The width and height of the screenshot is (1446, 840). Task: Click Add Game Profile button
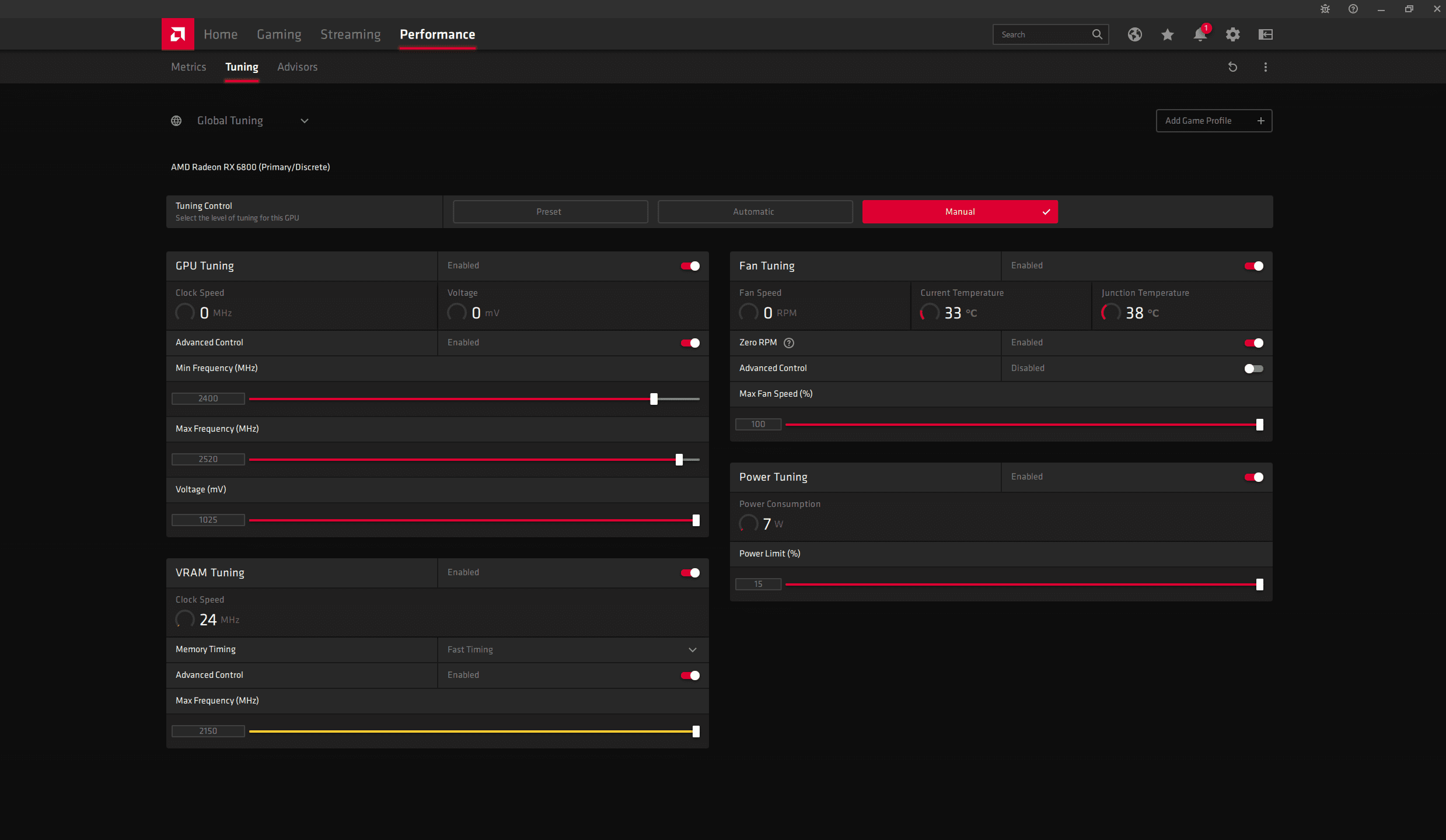(x=1214, y=121)
